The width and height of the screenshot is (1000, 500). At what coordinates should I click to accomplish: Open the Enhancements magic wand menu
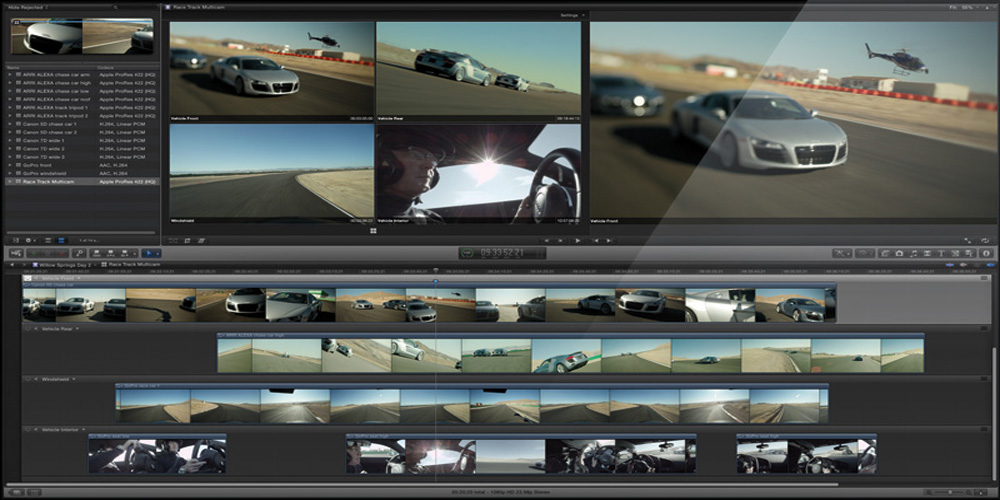point(844,254)
